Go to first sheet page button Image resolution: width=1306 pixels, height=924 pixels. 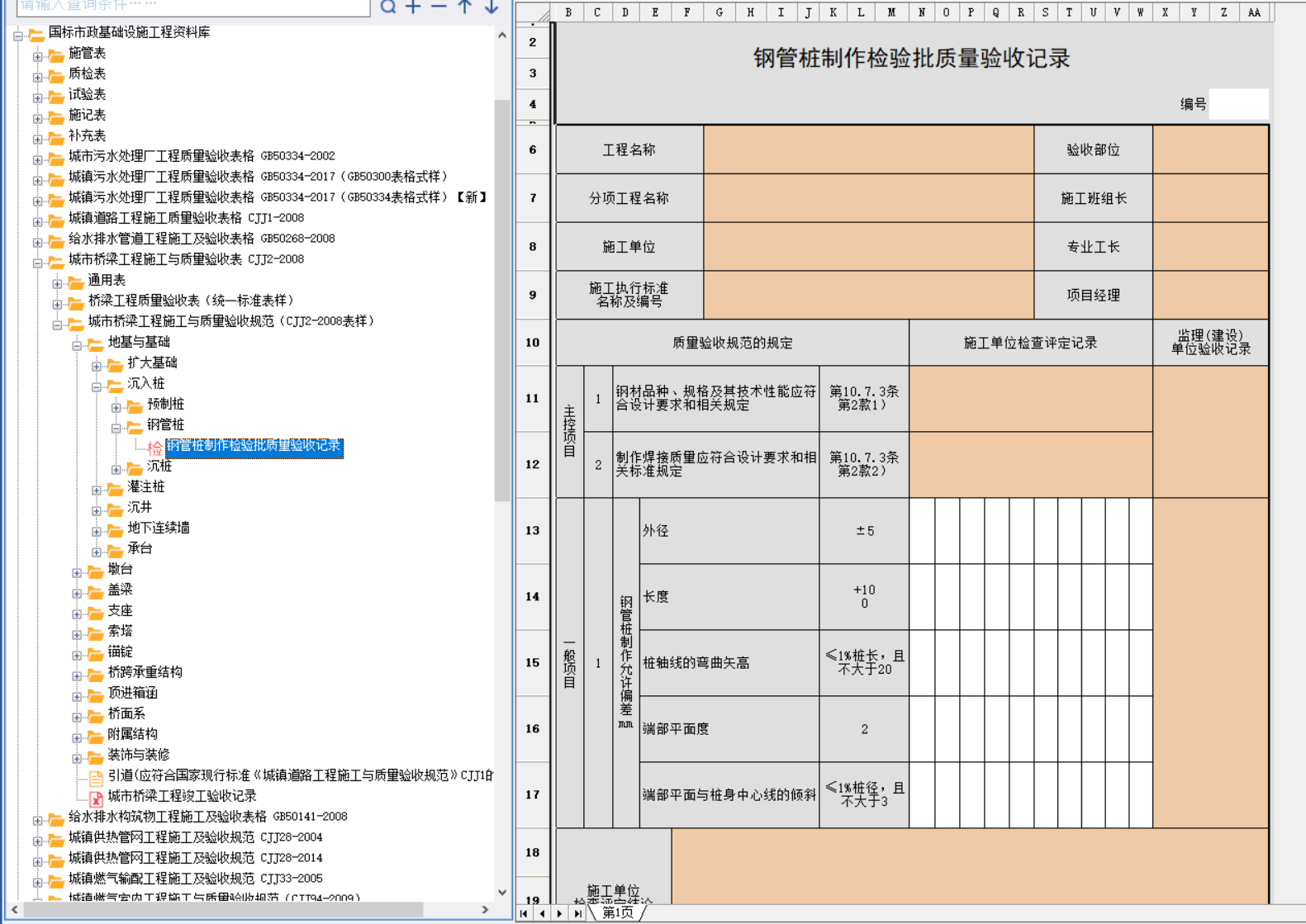pos(524,913)
